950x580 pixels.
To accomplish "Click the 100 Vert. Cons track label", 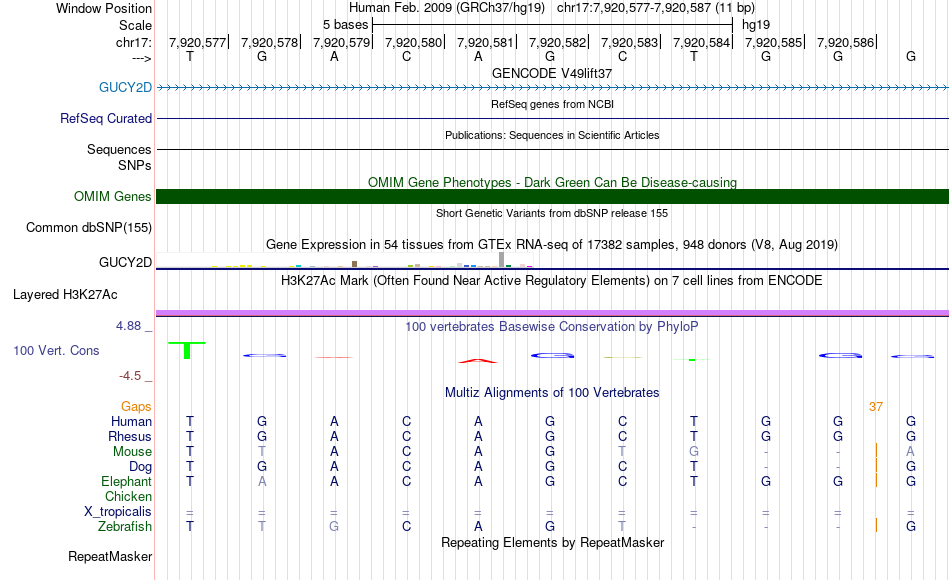I will point(56,350).
